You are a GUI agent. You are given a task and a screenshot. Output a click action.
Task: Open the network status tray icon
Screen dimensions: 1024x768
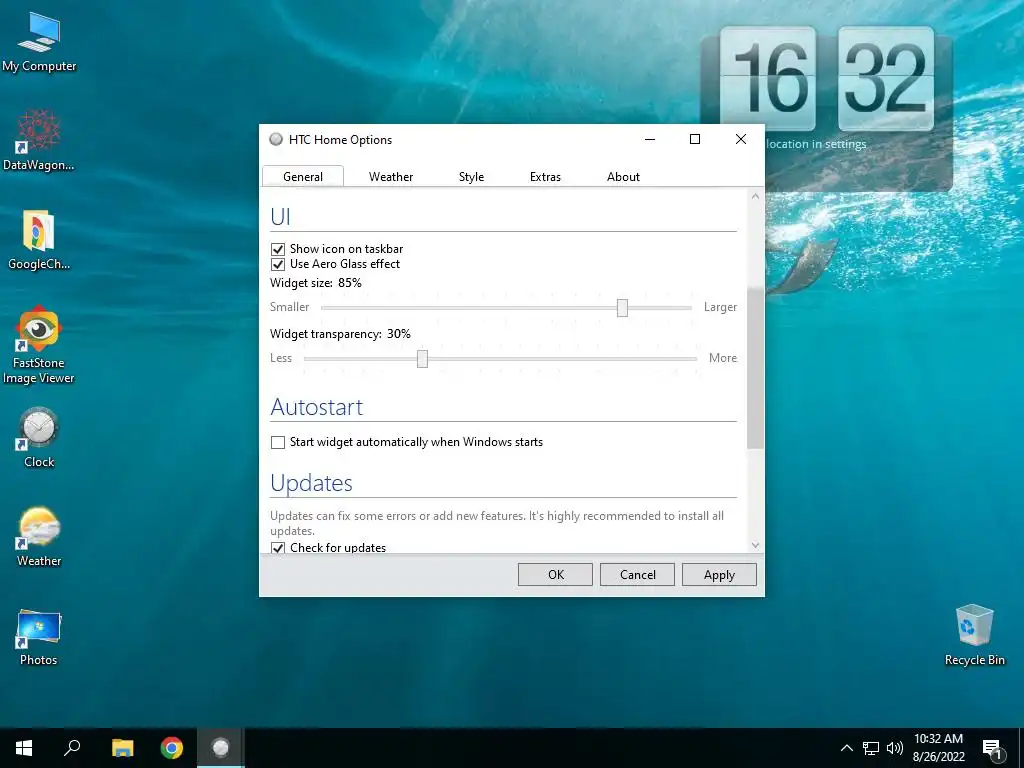(871, 748)
